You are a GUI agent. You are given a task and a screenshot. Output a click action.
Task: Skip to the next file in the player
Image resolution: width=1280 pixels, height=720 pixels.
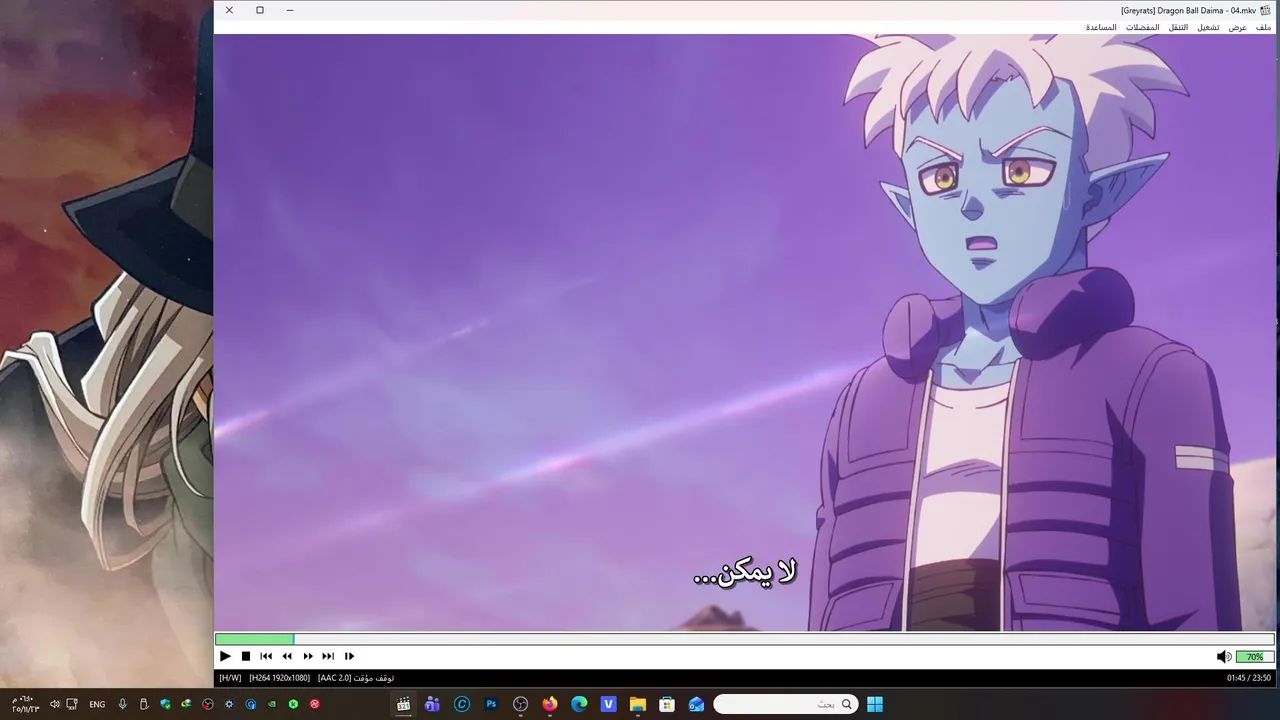(328, 656)
